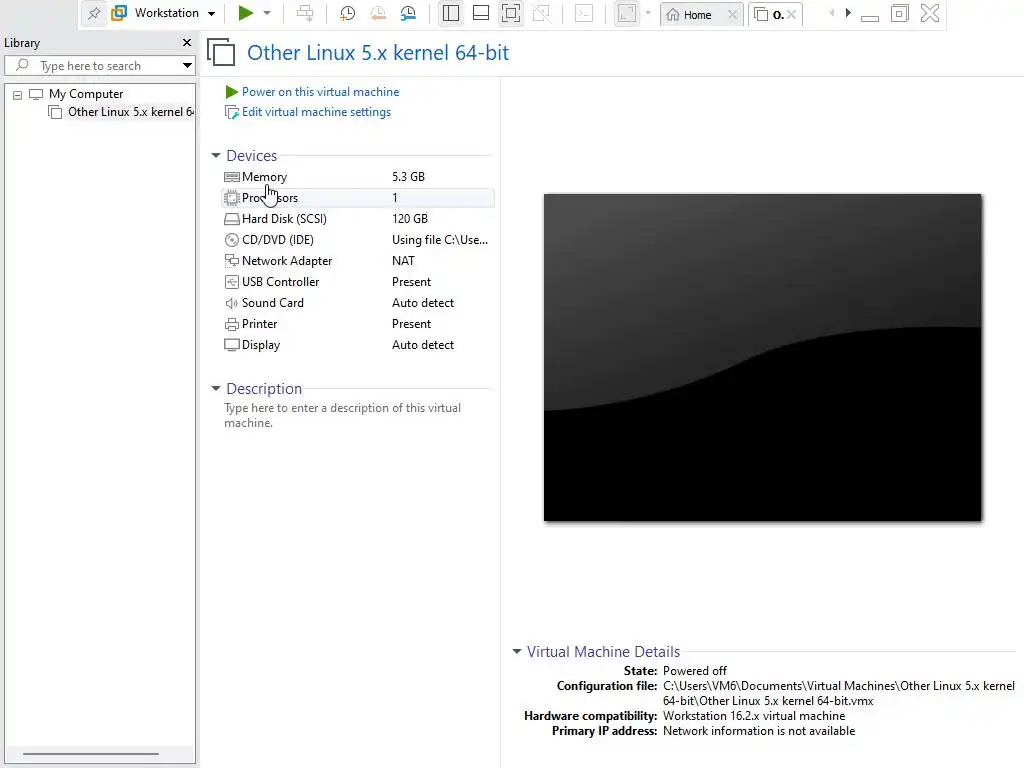Open the snapshot manager icon
Viewport: 1024px width, 768px height.
408,13
